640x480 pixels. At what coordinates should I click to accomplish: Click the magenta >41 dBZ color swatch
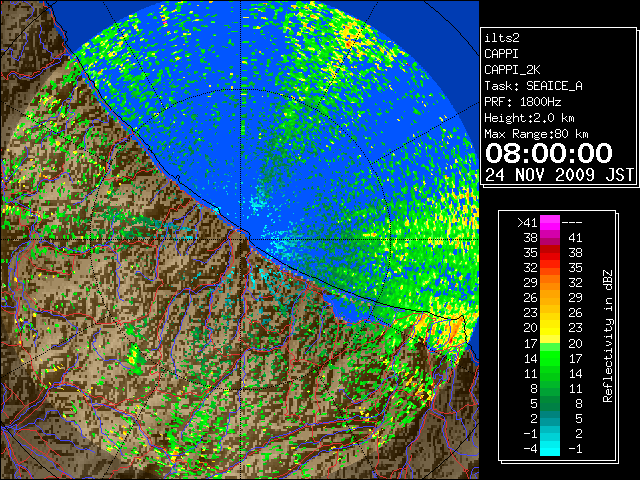550,222
